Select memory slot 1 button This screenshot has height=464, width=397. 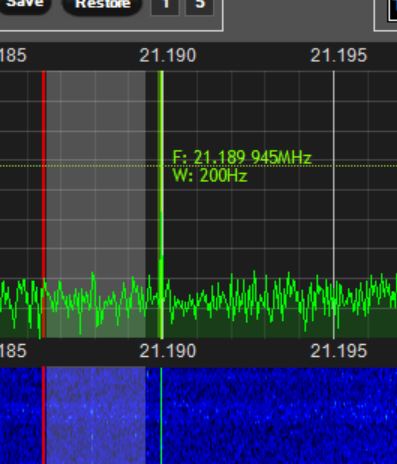pyautogui.click(x=165, y=6)
